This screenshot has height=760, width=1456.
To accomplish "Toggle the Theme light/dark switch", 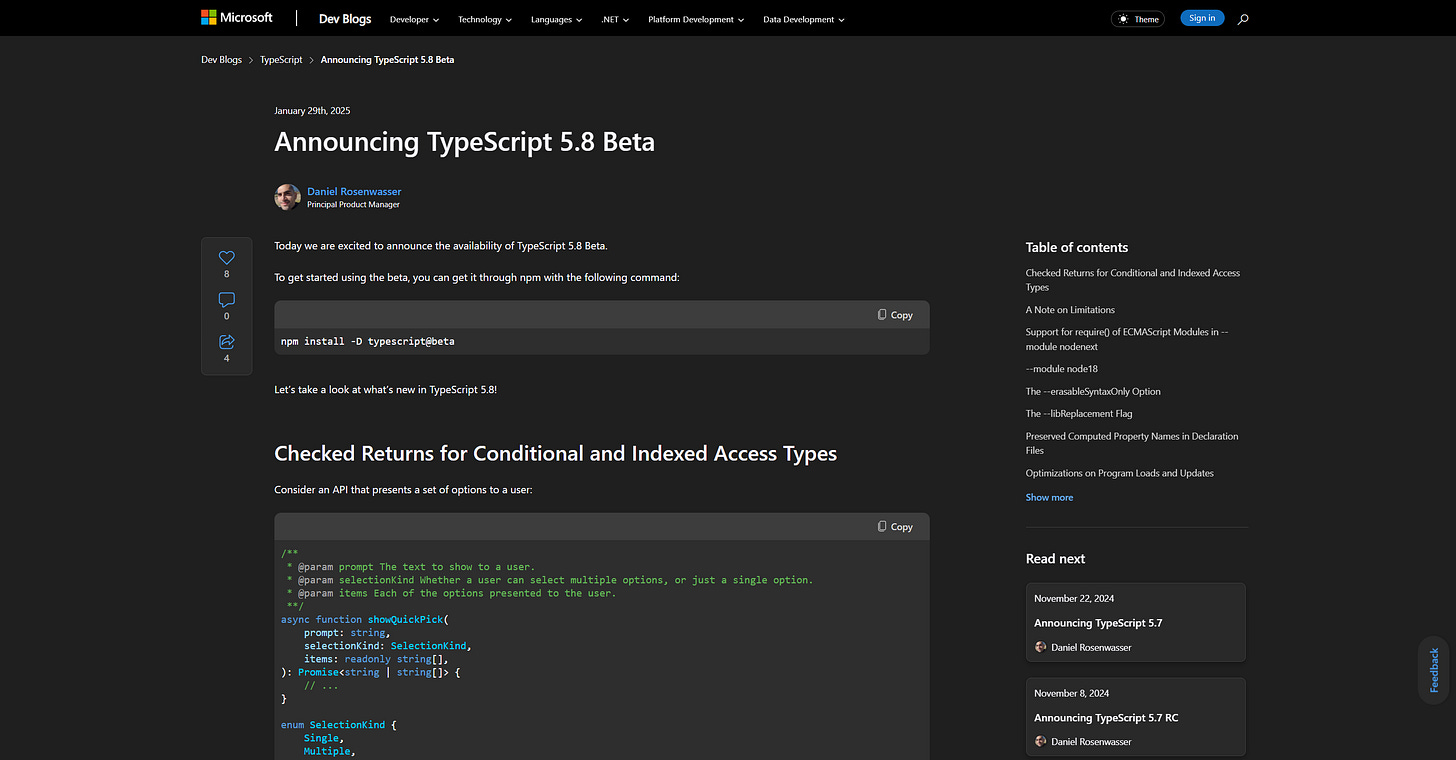I will 1138,19.
